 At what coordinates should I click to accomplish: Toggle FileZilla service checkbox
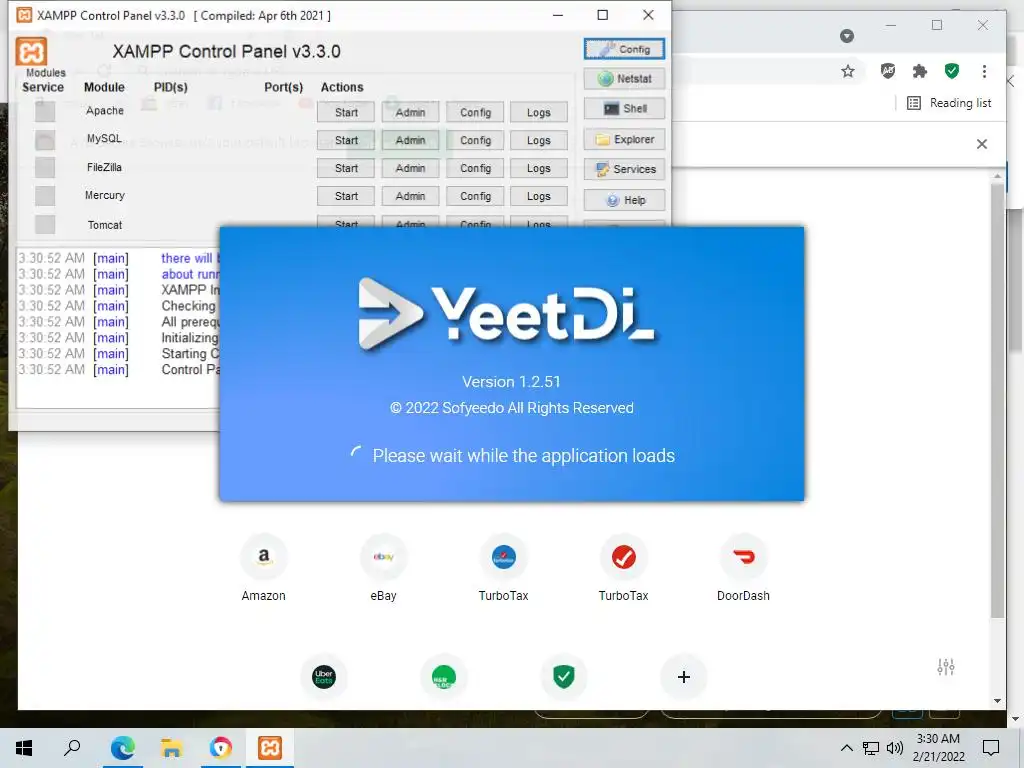click(x=45, y=168)
